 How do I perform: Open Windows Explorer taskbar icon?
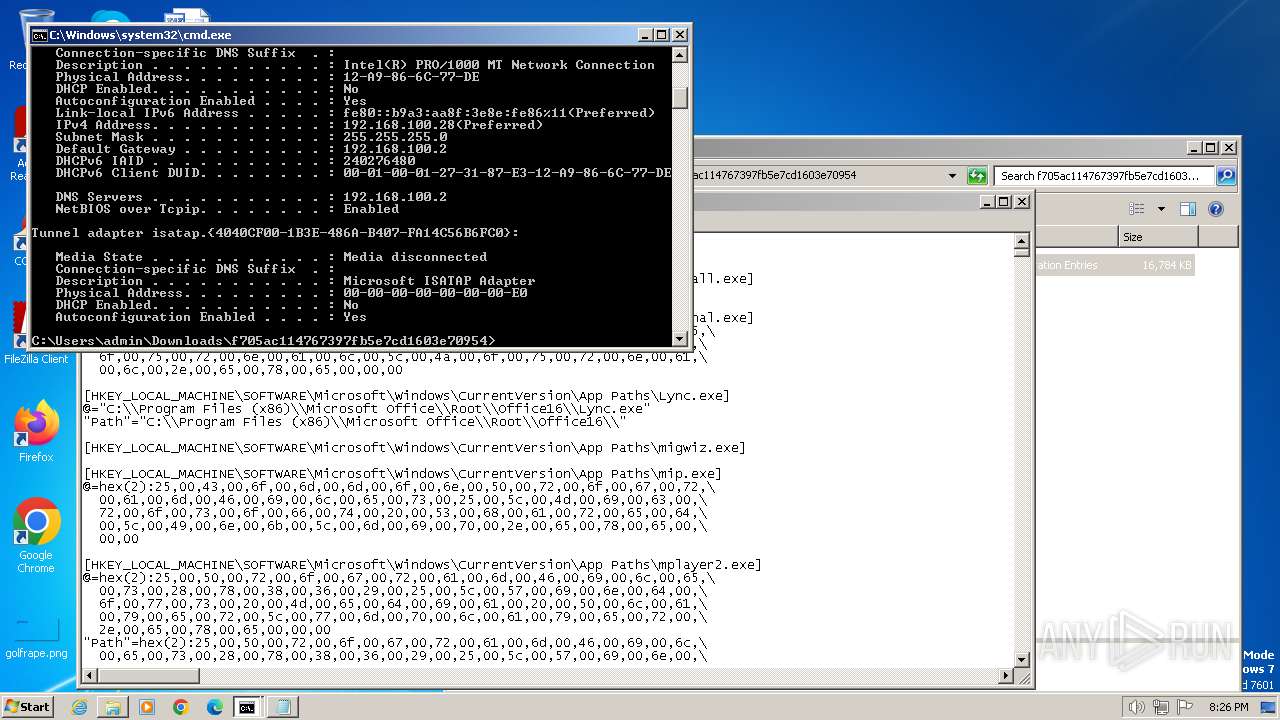coord(113,707)
